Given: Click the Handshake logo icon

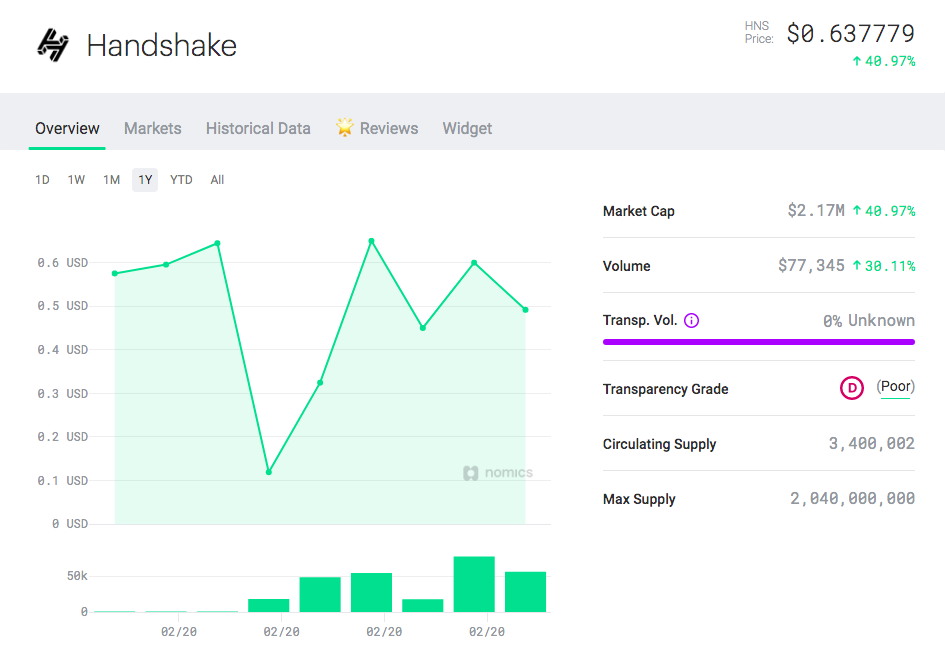Looking at the screenshot, I should point(53,45).
